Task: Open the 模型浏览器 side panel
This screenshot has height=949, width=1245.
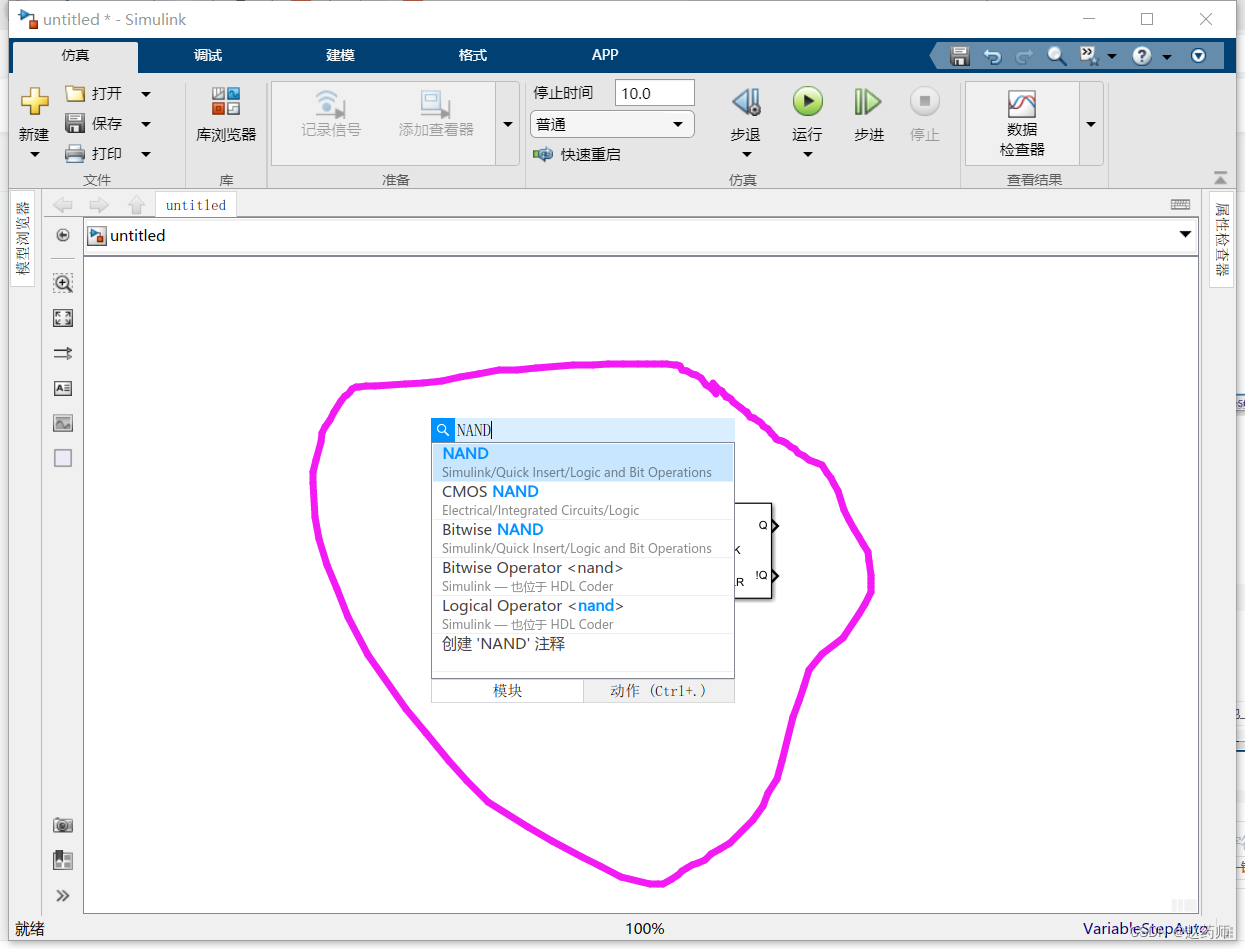Action: click(x=22, y=238)
